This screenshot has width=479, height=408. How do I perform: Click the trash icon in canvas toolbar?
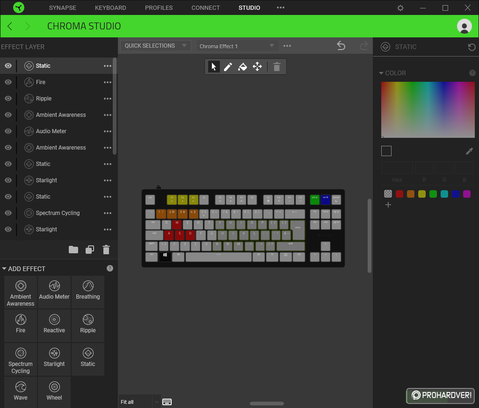pyautogui.click(x=277, y=67)
